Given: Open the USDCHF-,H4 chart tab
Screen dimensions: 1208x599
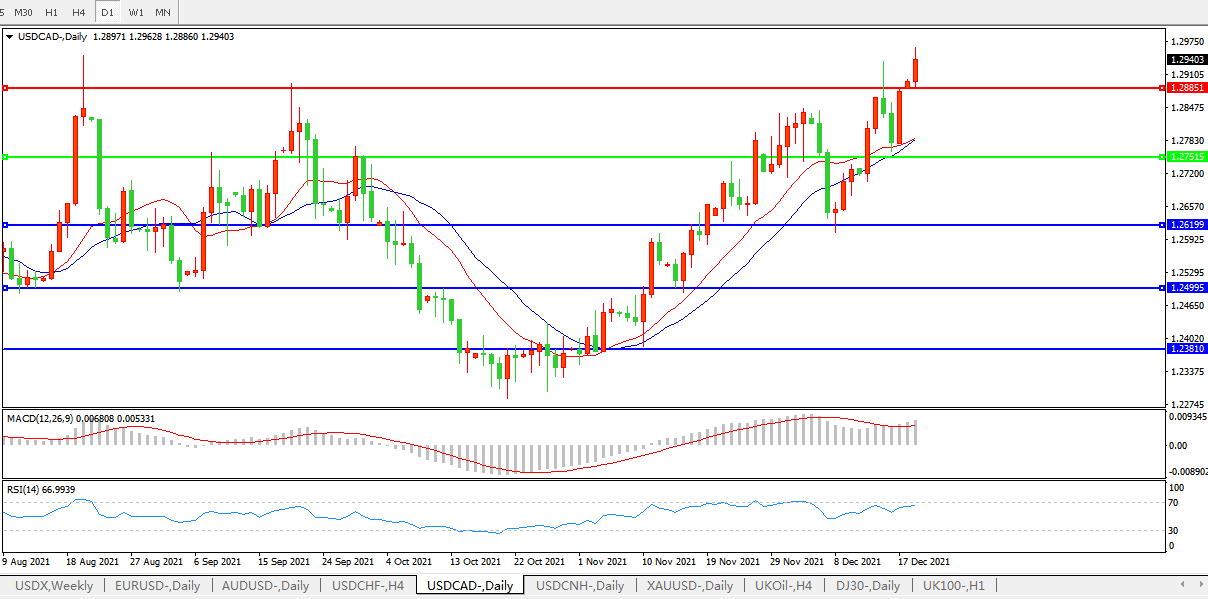Looking at the screenshot, I should pyautogui.click(x=368, y=586).
